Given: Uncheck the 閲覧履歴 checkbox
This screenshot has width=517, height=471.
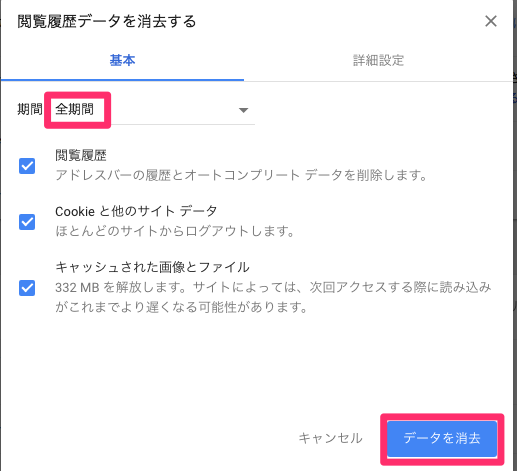Looking at the screenshot, I should click(x=27, y=166).
